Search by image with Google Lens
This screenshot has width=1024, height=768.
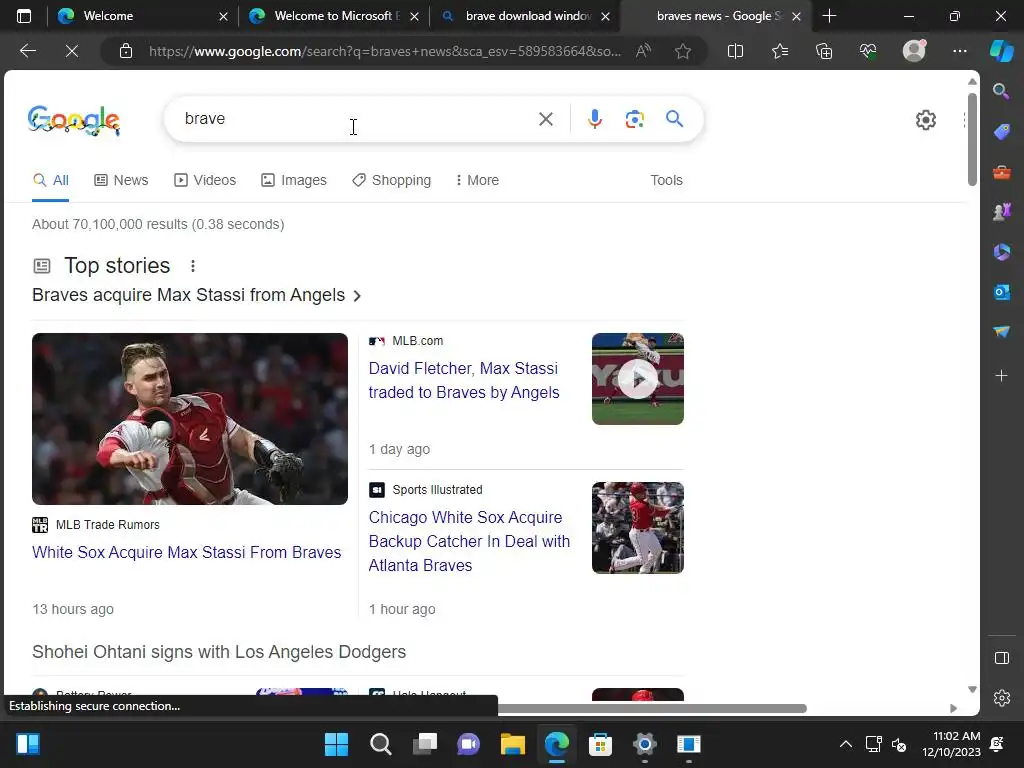[x=634, y=119]
